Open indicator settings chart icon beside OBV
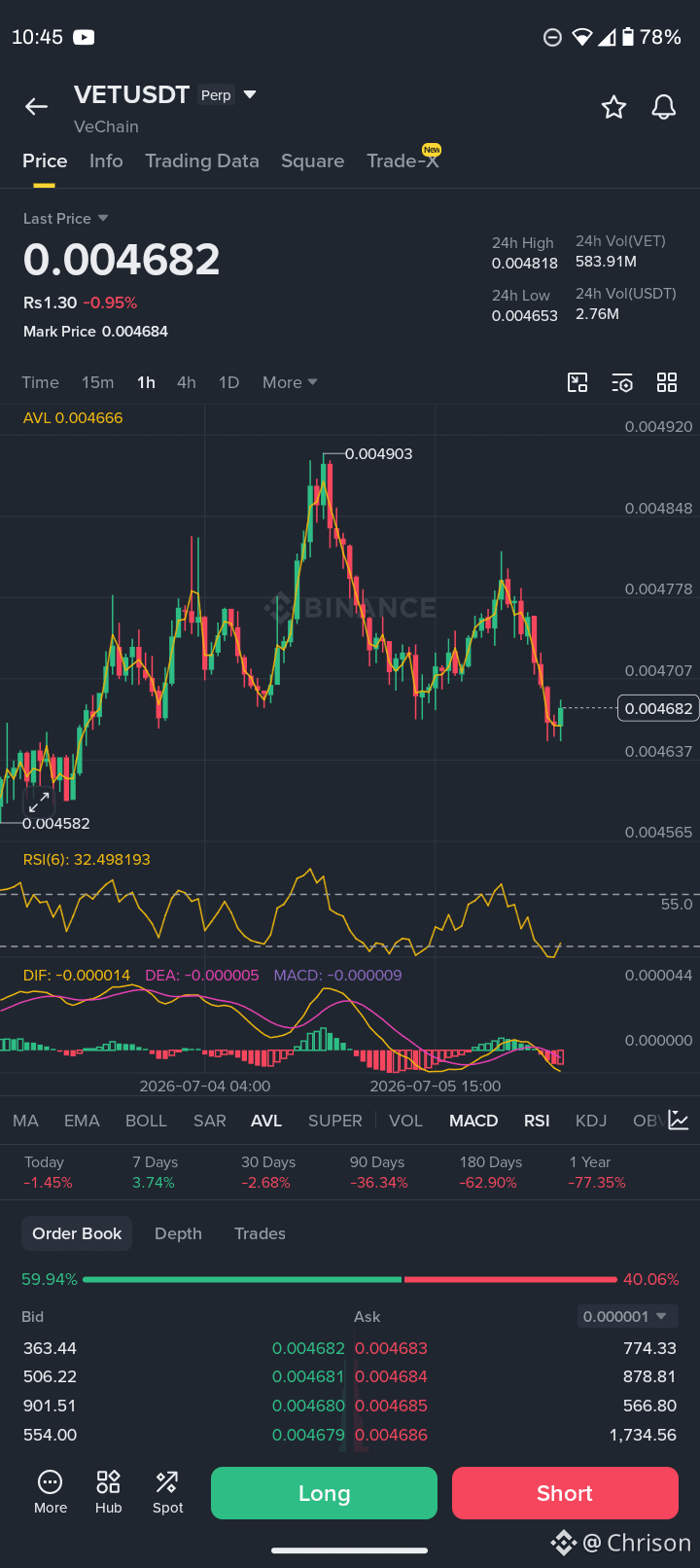This screenshot has width=700, height=1568. tap(679, 1121)
